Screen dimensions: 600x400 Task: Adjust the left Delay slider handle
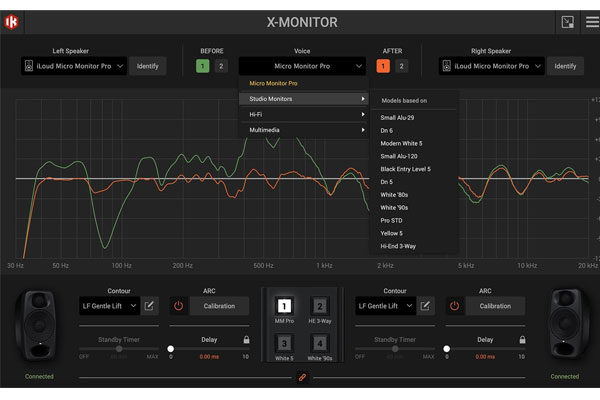coord(171,349)
